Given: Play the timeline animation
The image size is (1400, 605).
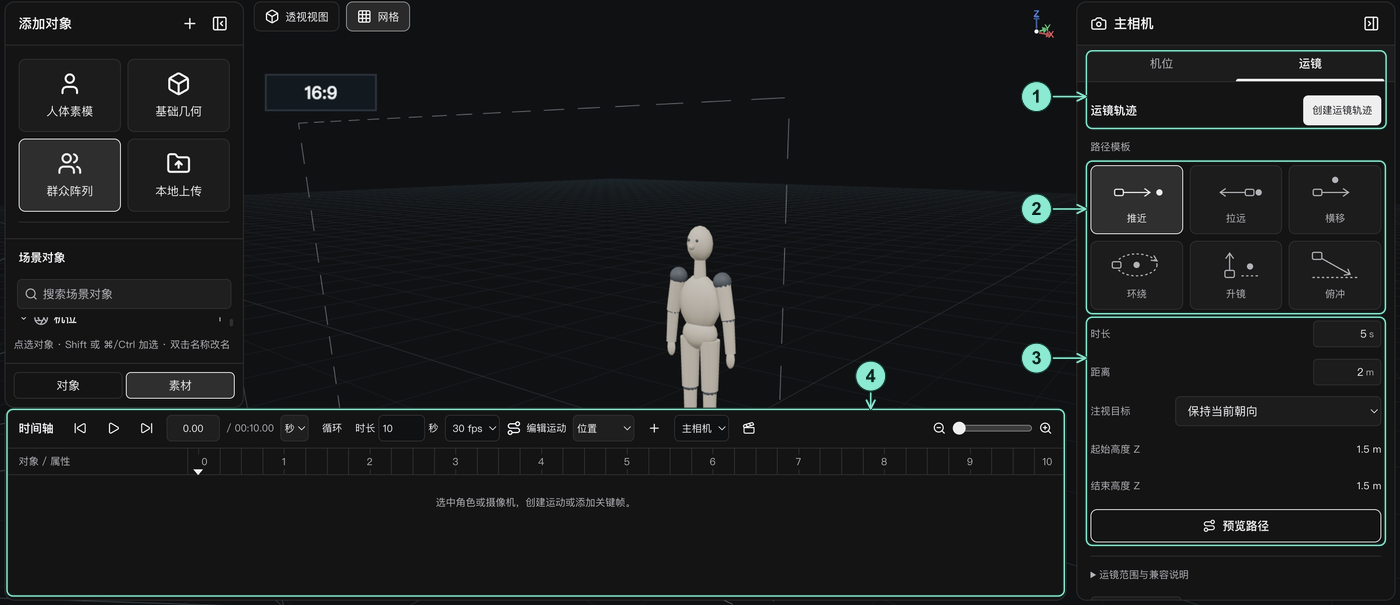Looking at the screenshot, I should pyautogui.click(x=113, y=428).
